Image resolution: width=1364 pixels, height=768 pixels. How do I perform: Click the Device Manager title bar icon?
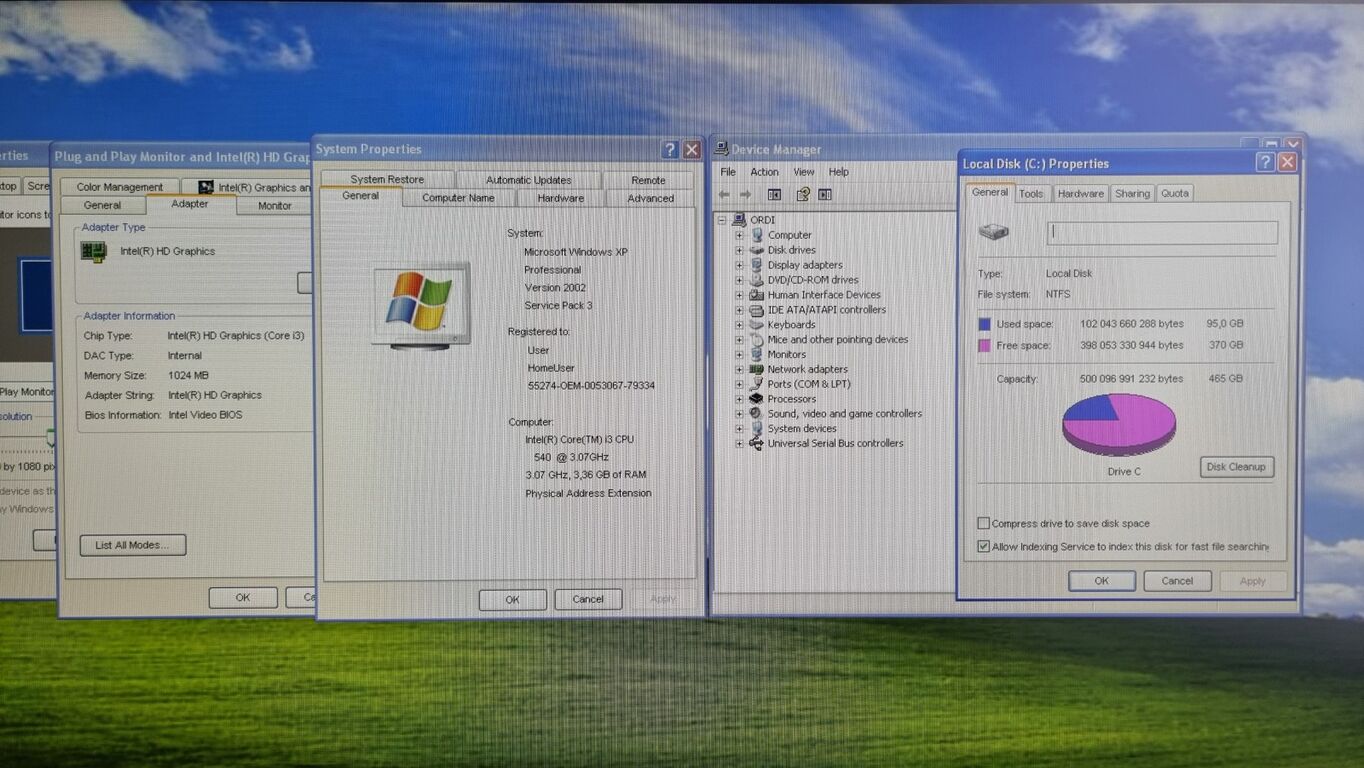coord(720,150)
